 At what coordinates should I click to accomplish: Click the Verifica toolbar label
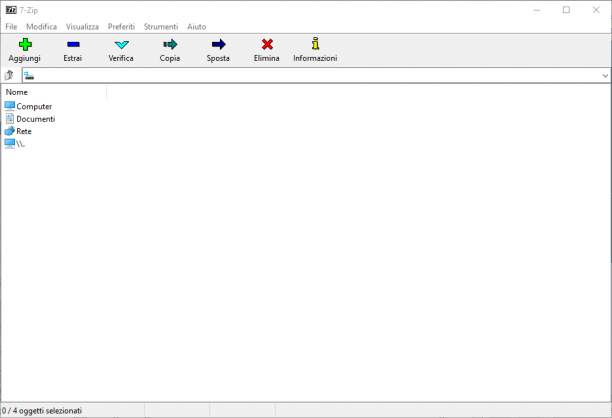[x=121, y=58]
